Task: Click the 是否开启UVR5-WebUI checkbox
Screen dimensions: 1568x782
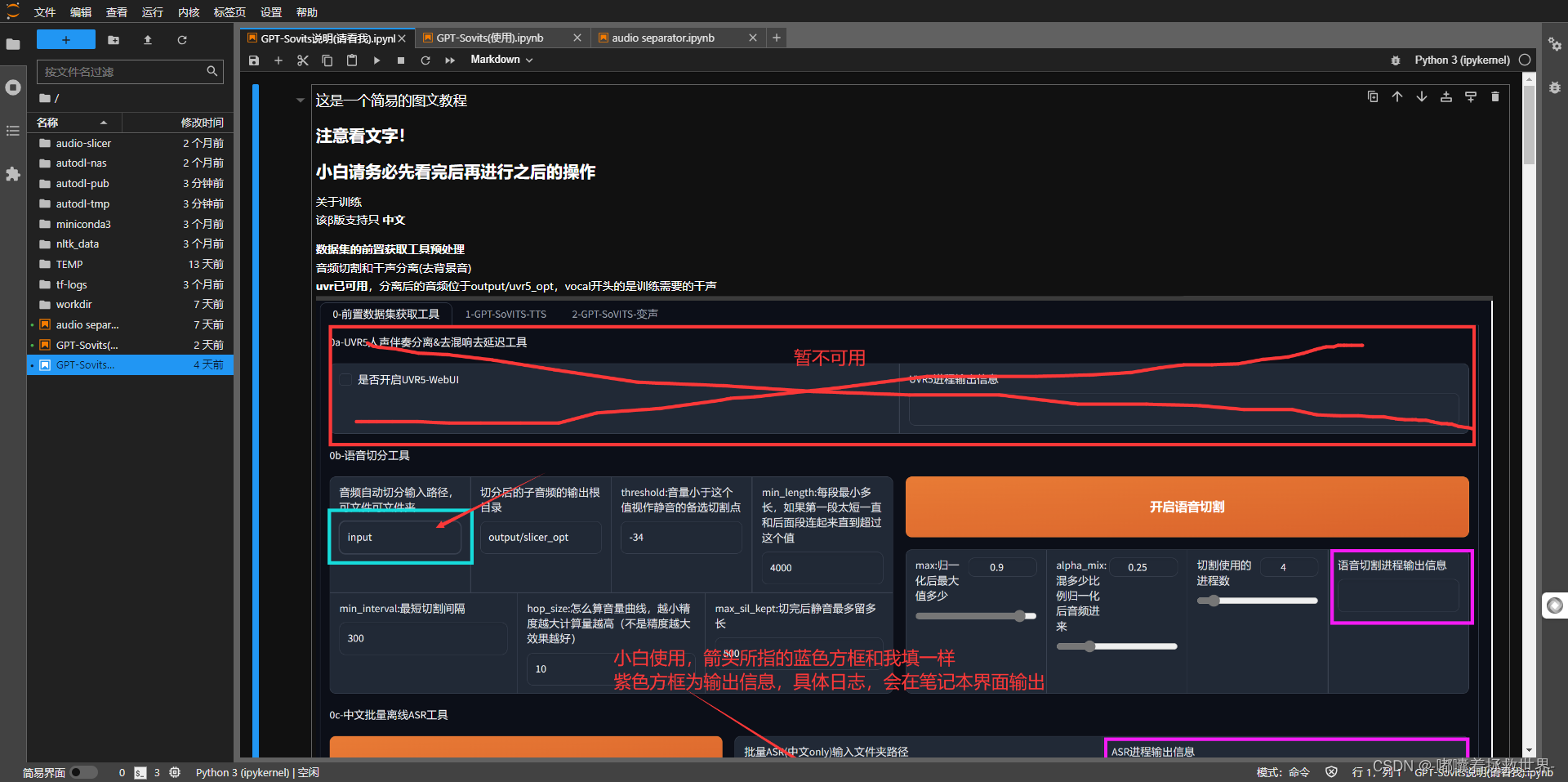Action: (x=345, y=380)
